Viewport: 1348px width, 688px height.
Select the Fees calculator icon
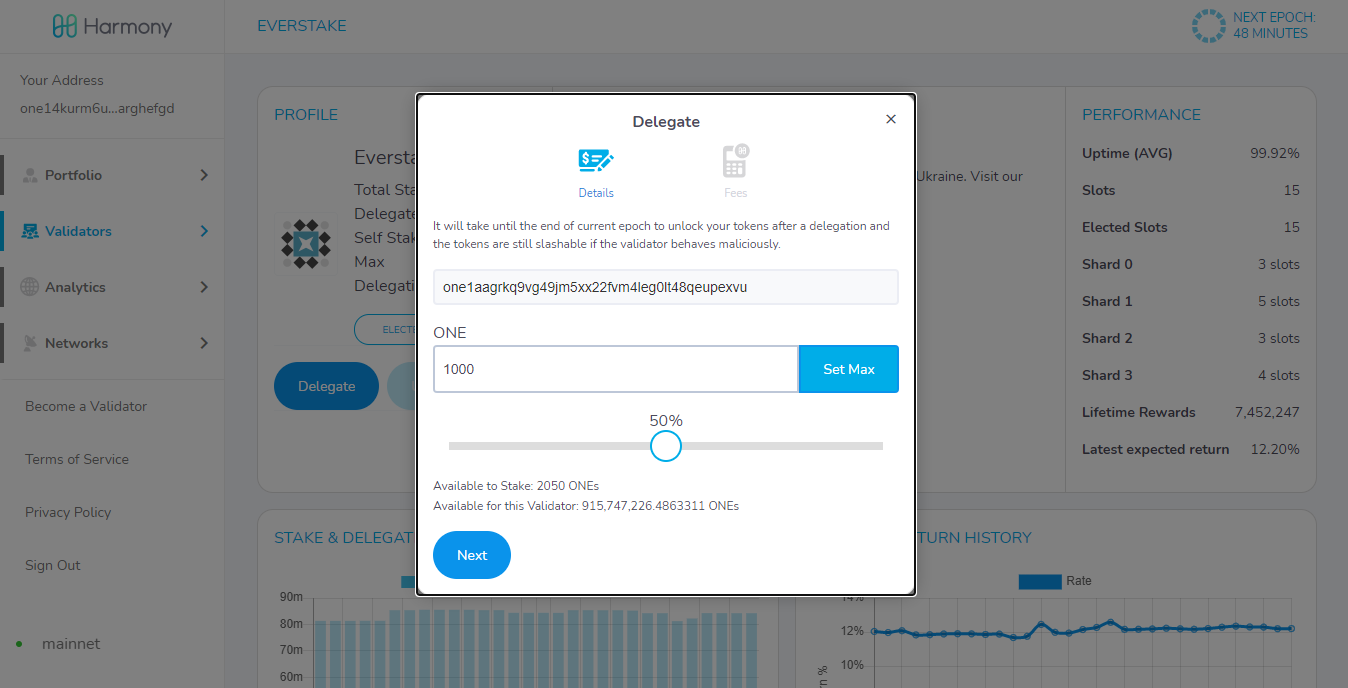[x=736, y=160]
